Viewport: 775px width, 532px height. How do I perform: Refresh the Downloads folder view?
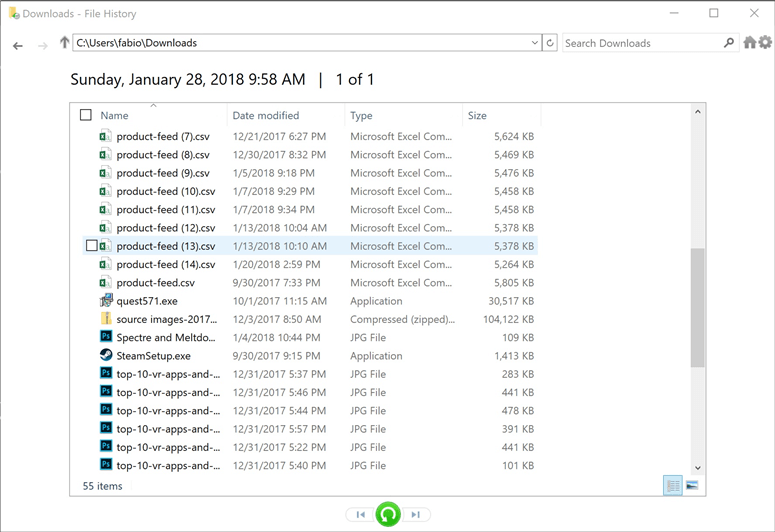pos(550,43)
